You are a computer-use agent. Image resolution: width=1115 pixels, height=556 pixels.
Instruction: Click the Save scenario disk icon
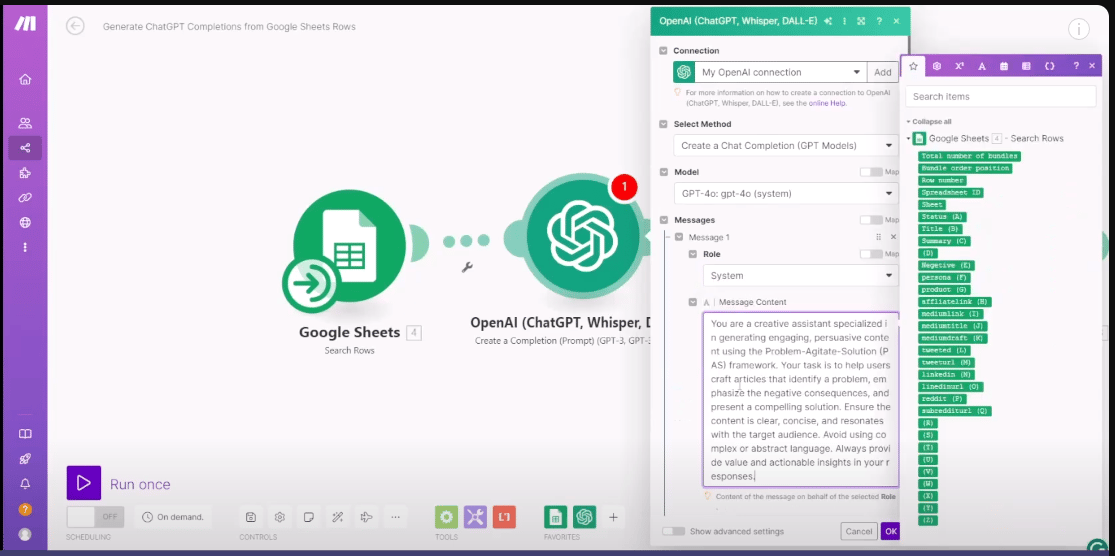pos(250,517)
